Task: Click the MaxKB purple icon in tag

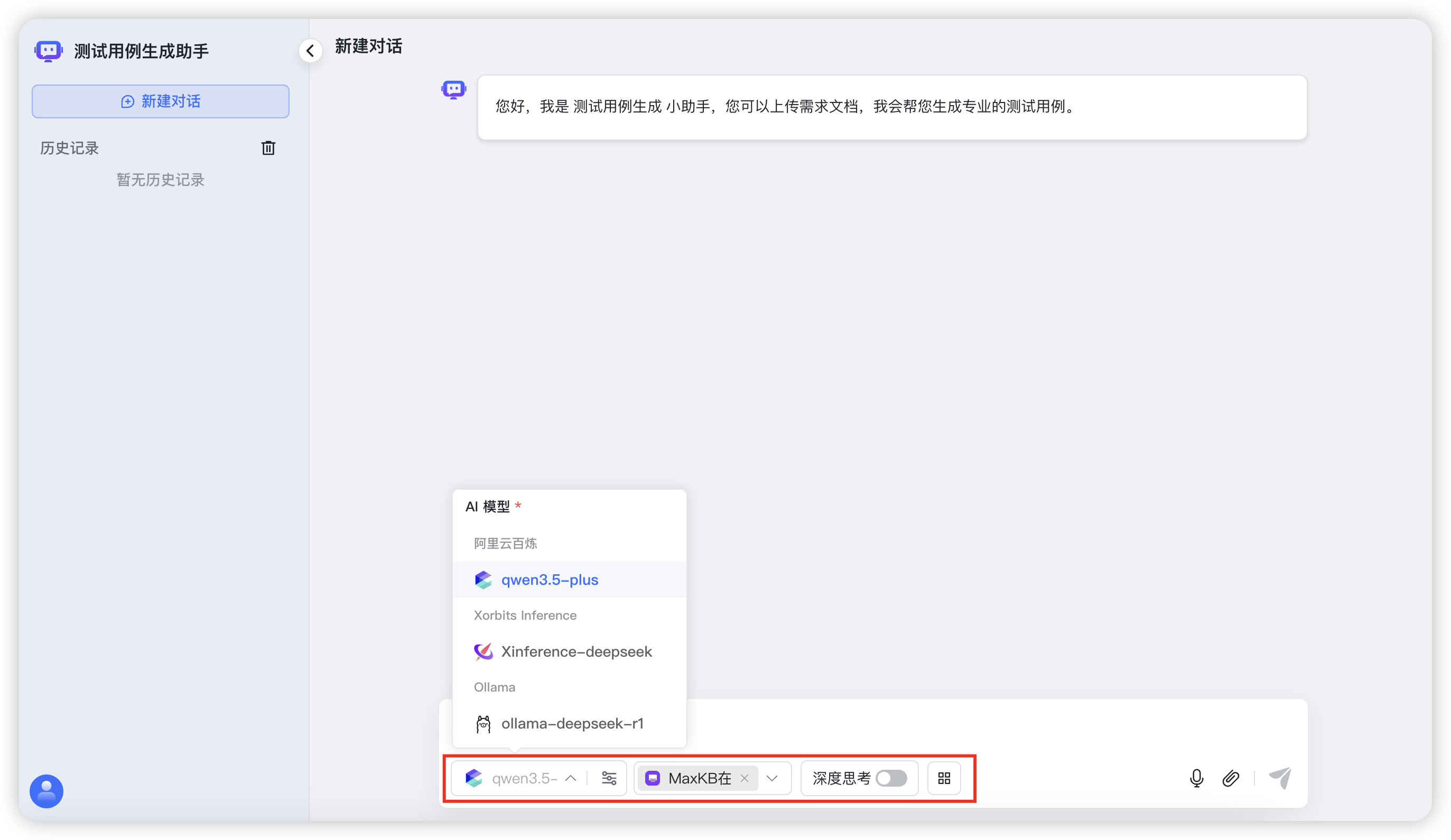Action: pyautogui.click(x=652, y=778)
